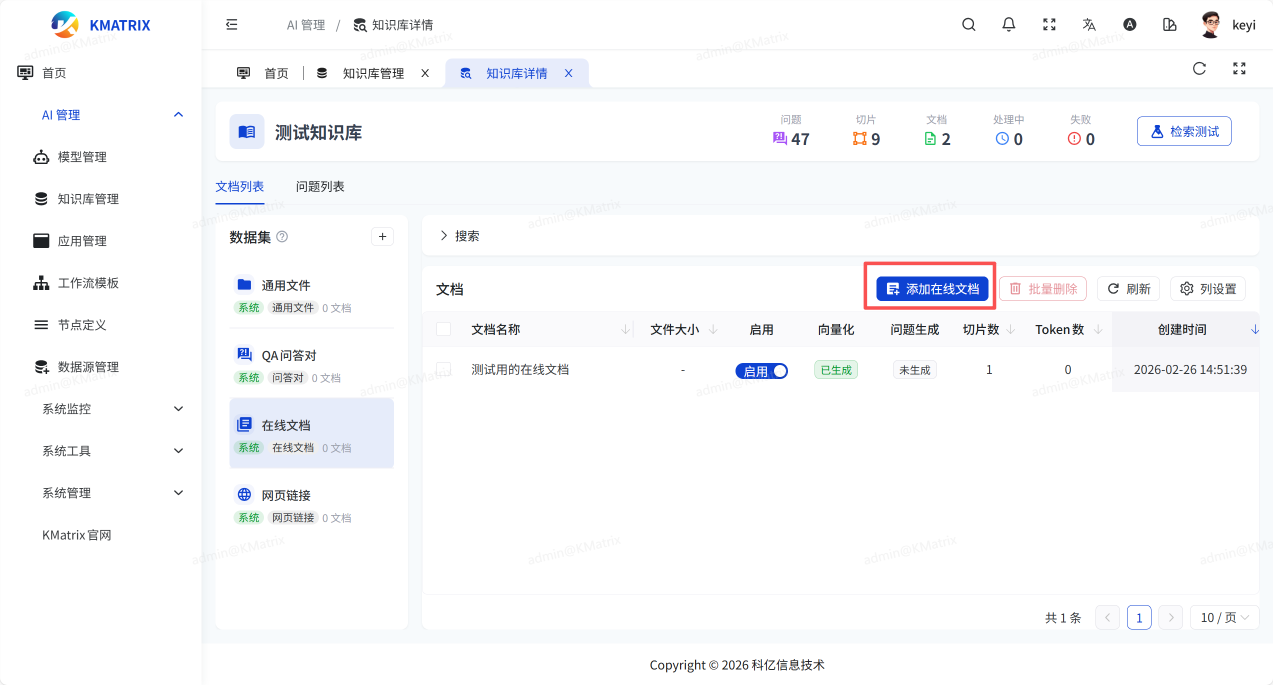Open 模型管理 in the sidebar

(82, 157)
